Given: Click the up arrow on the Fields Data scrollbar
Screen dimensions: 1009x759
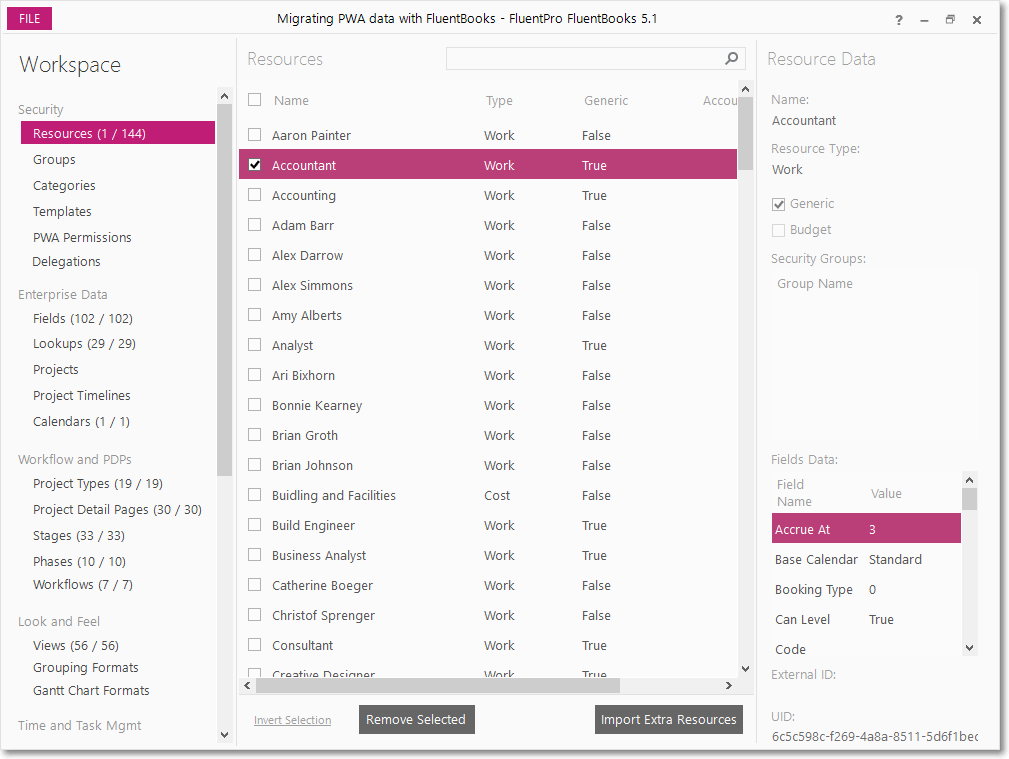Looking at the screenshot, I should tap(969, 479).
